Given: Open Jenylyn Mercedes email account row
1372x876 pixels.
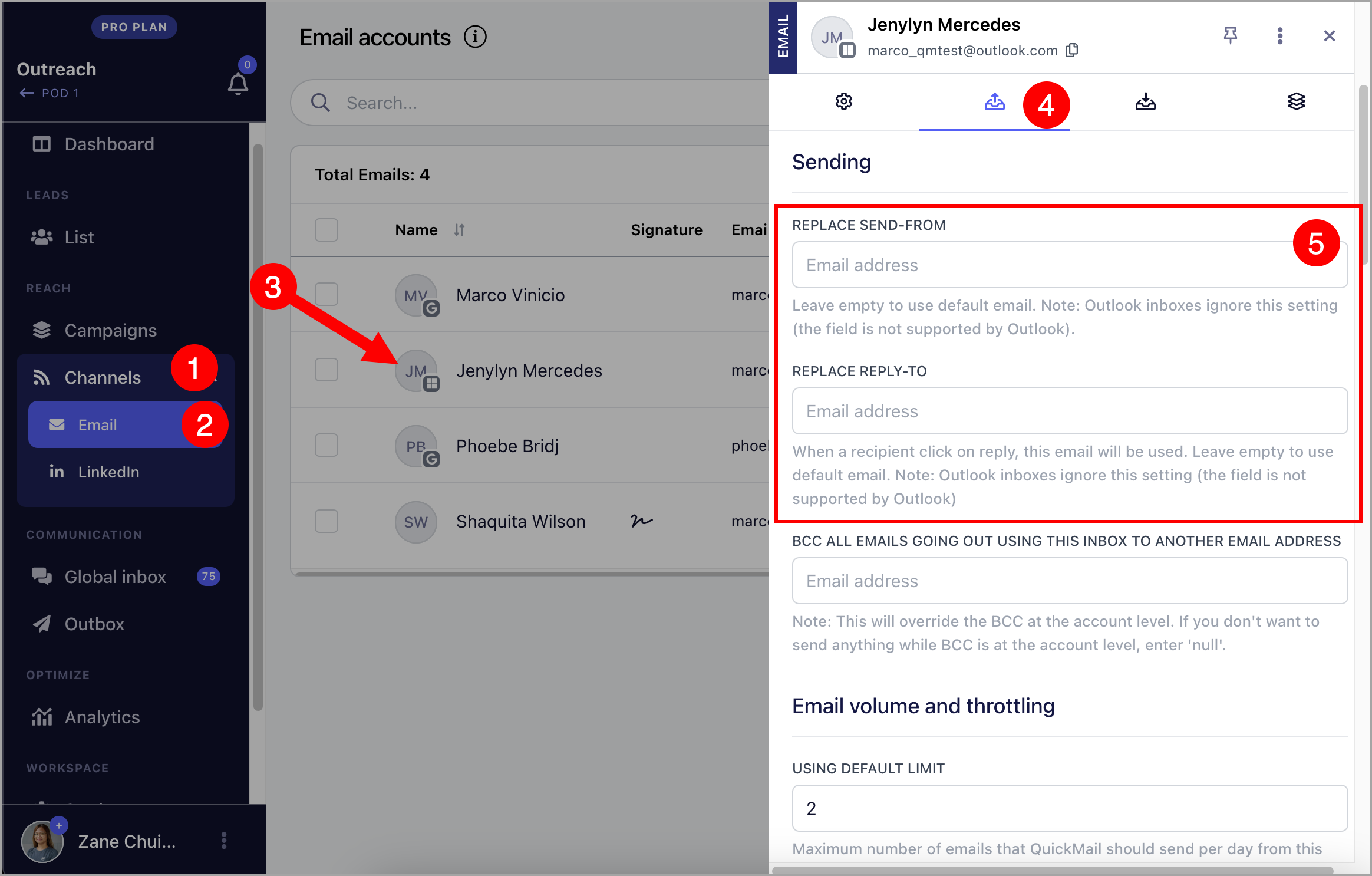Looking at the screenshot, I should 529,370.
